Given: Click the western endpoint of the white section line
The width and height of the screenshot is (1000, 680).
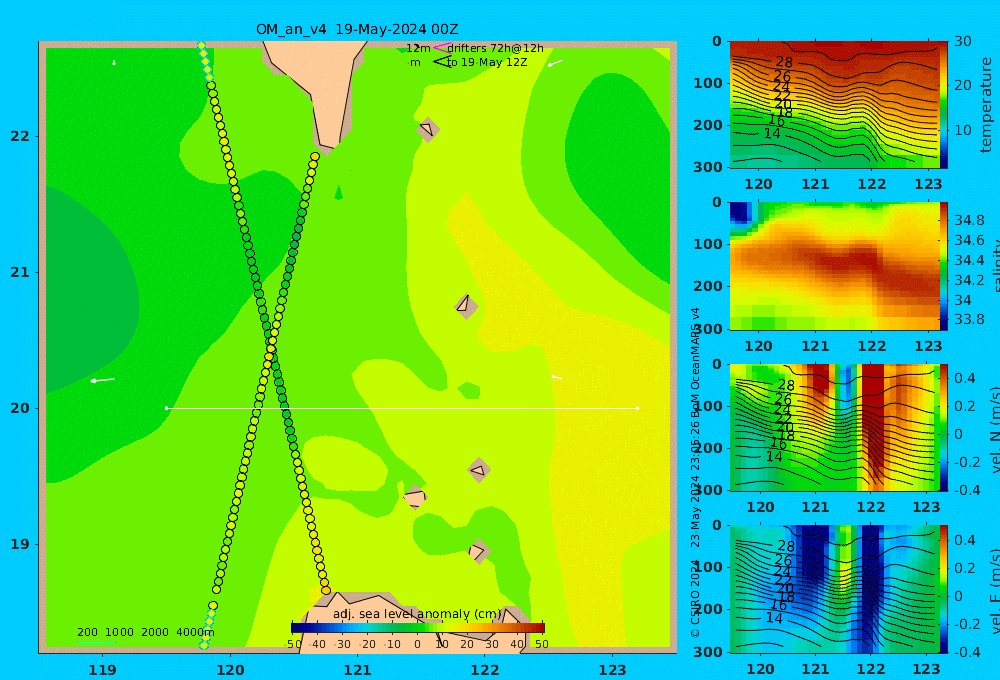Looking at the screenshot, I should [166, 408].
